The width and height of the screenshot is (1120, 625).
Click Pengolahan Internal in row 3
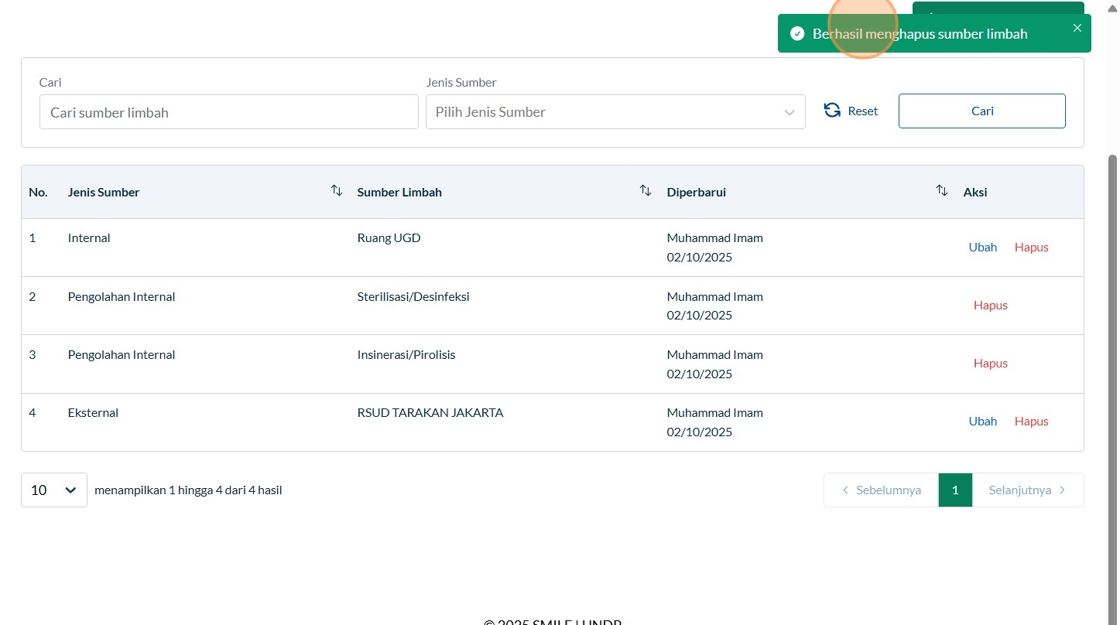pos(121,355)
